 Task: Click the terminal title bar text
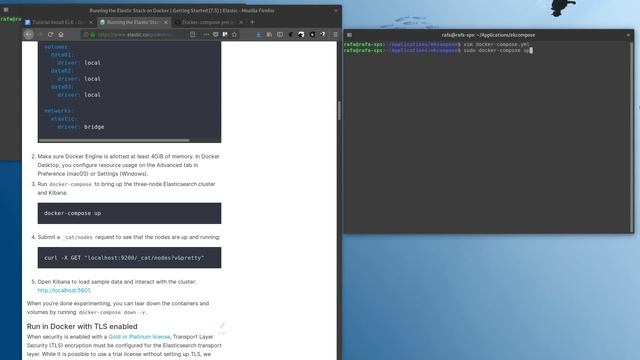(488, 35)
